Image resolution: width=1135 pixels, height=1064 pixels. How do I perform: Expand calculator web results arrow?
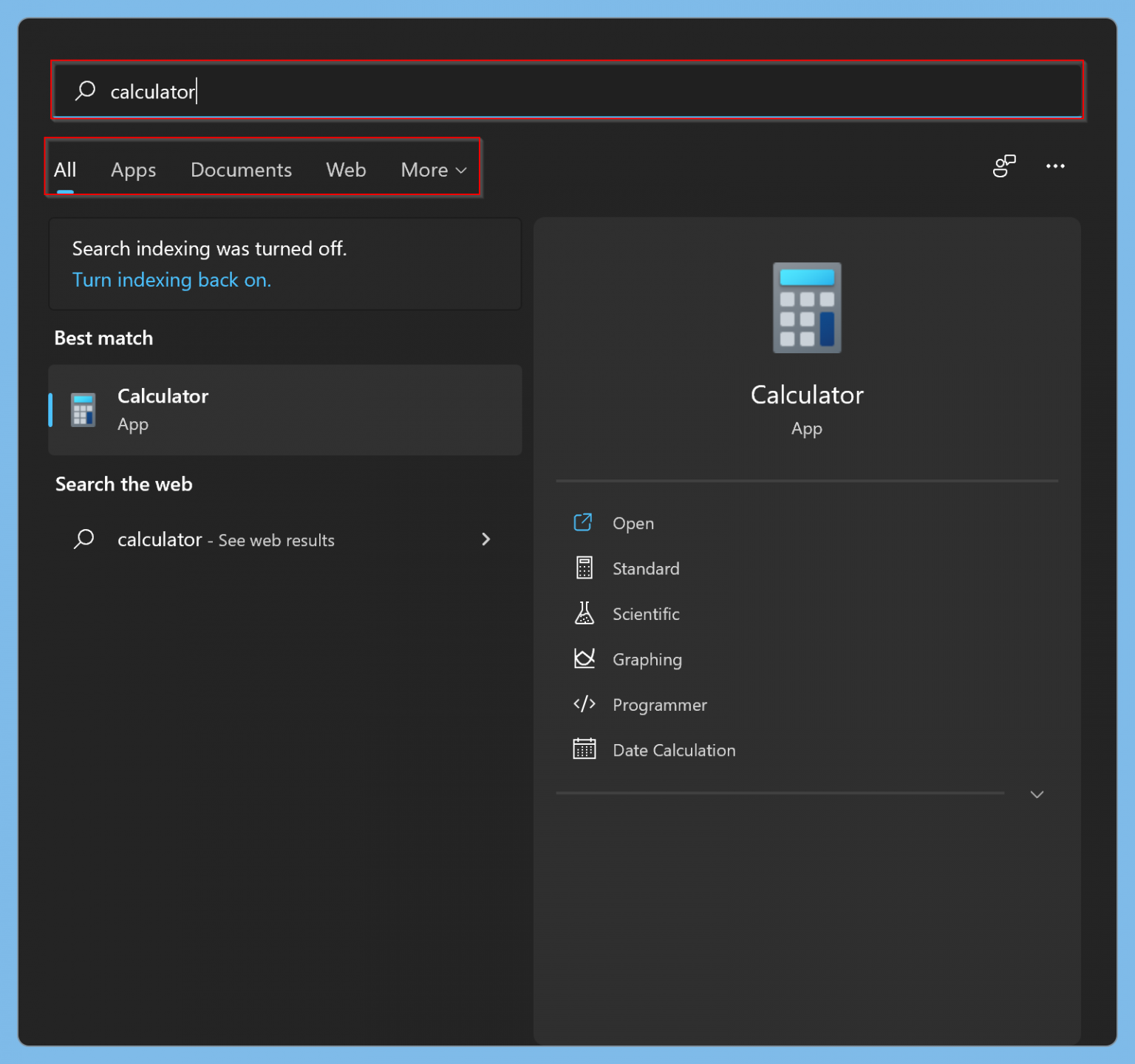pyautogui.click(x=485, y=539)
